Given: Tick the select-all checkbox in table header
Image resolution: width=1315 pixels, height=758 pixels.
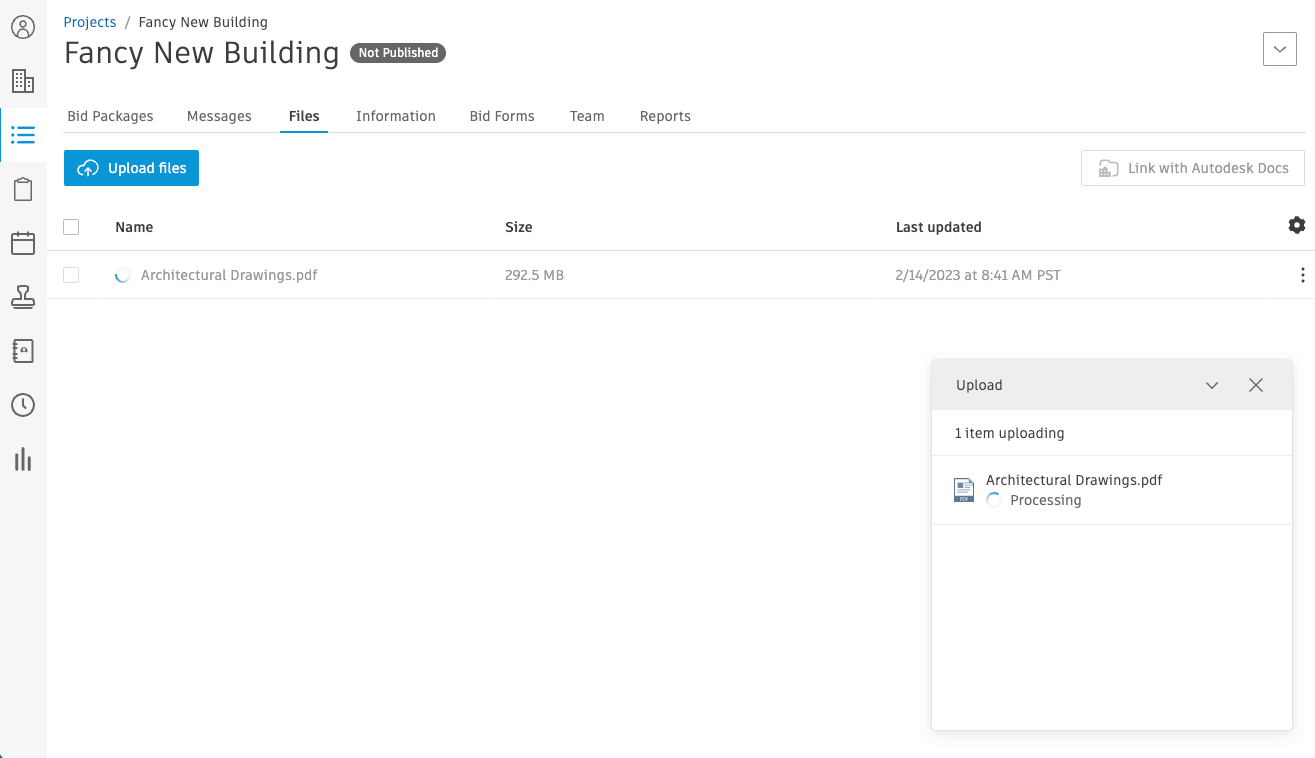Looking at the screenshot, I should (x=71, y=227).
